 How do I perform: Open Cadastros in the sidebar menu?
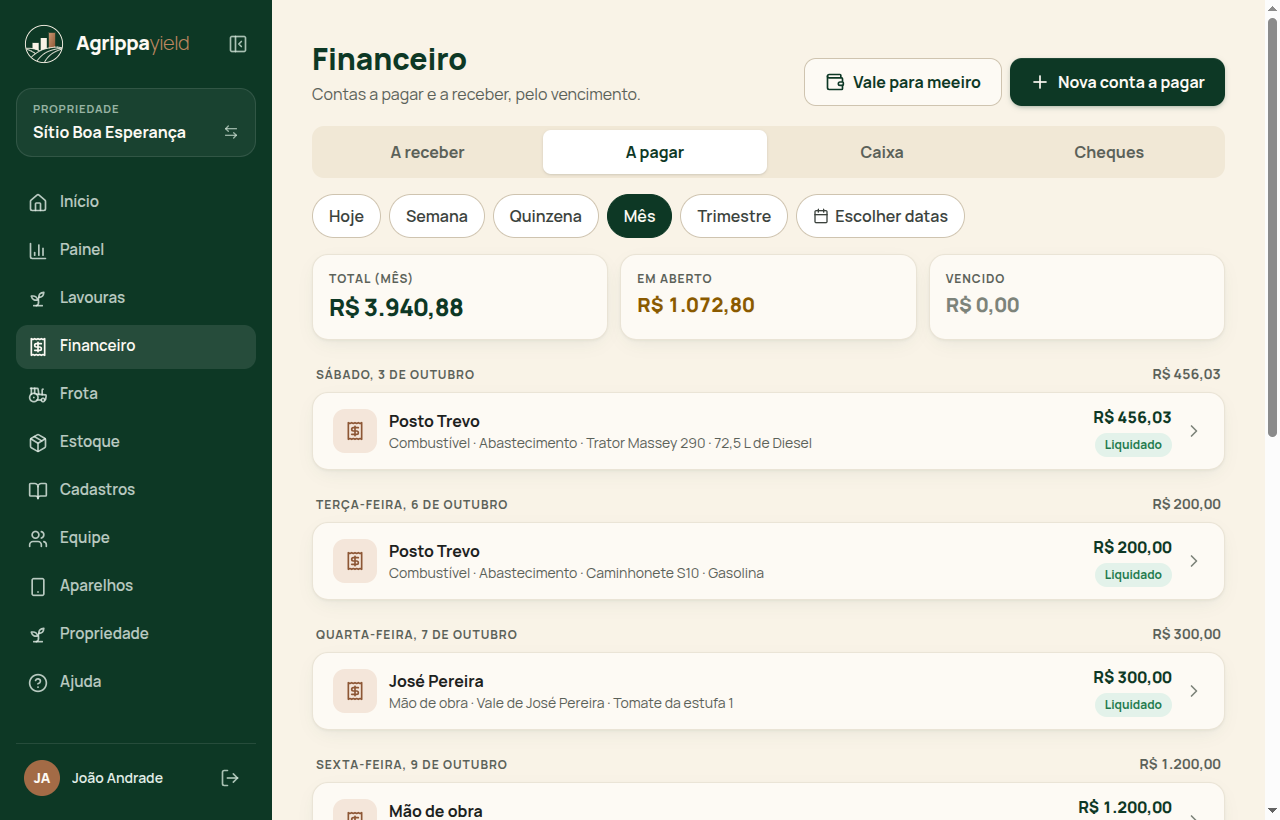coord(136,490)
